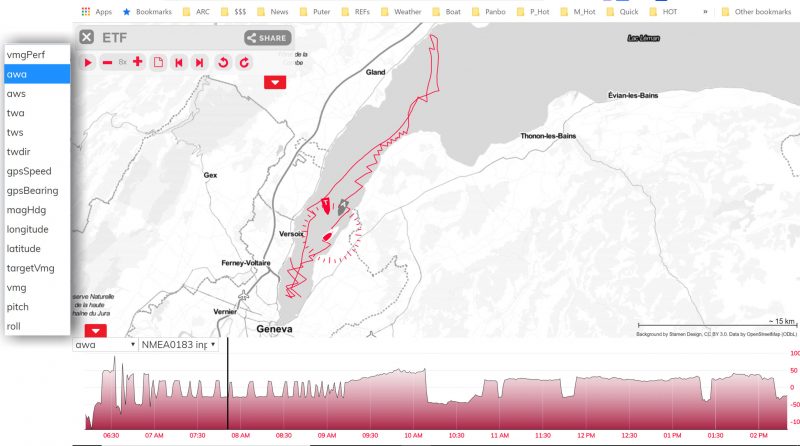Choose twa from the variable list
The image size is (800, 446).
(37, 113)
